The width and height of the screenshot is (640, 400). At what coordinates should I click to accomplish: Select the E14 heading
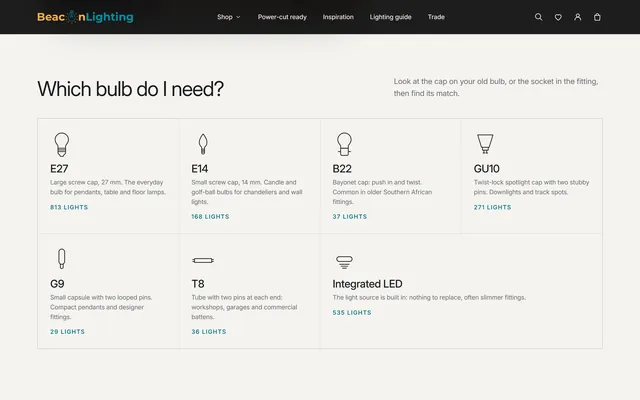click(x=200, y=169)
